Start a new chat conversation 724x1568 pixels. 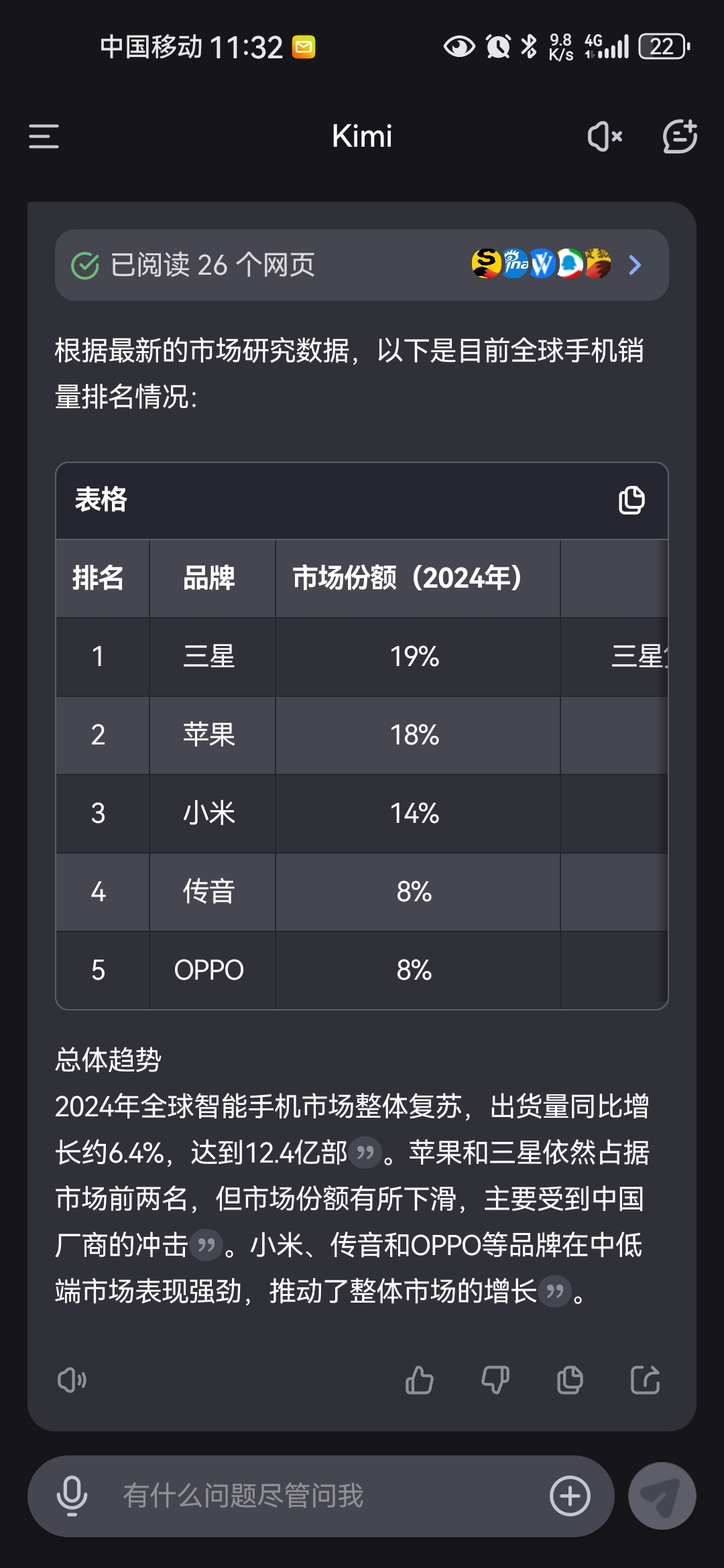coord(680,136)
